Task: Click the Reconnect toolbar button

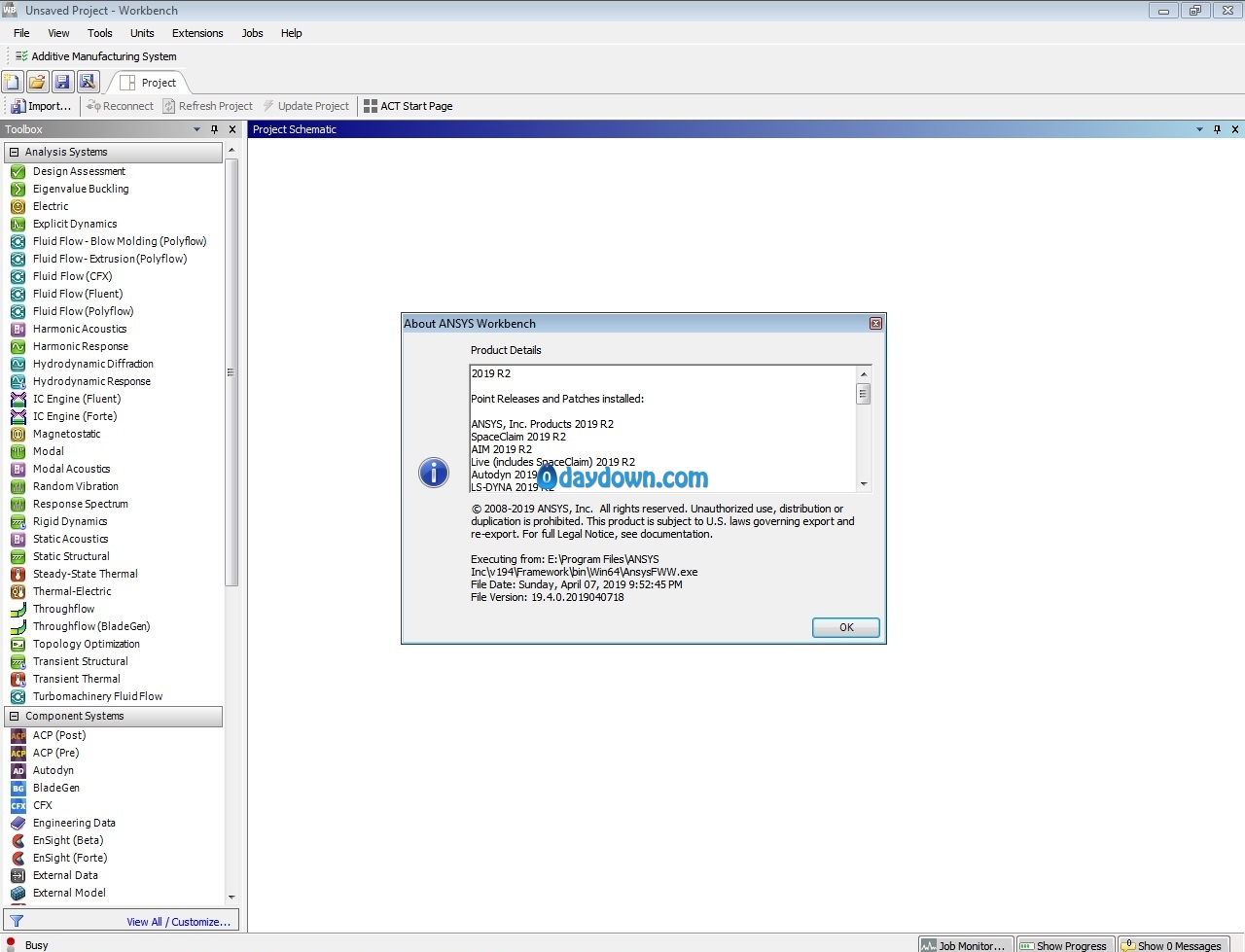Action: click(120, 106)
